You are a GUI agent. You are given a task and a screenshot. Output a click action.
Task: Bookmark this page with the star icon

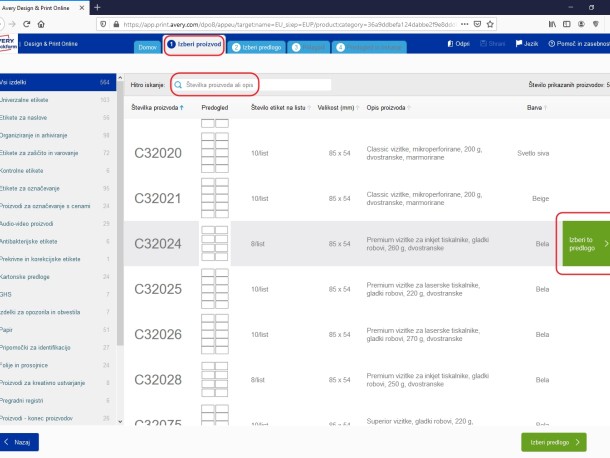pos(490,24)
